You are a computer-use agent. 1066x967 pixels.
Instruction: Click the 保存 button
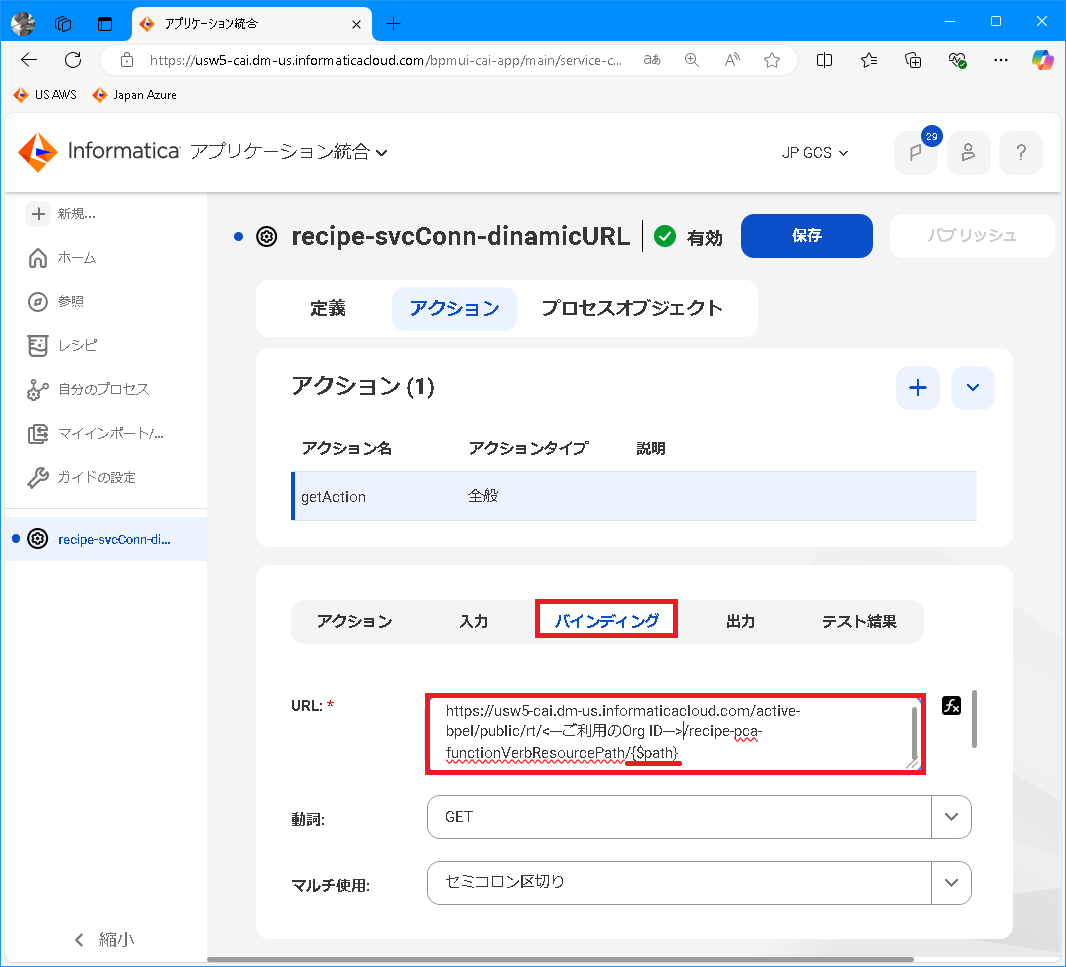pyautogui.click(x=807, y=236)
